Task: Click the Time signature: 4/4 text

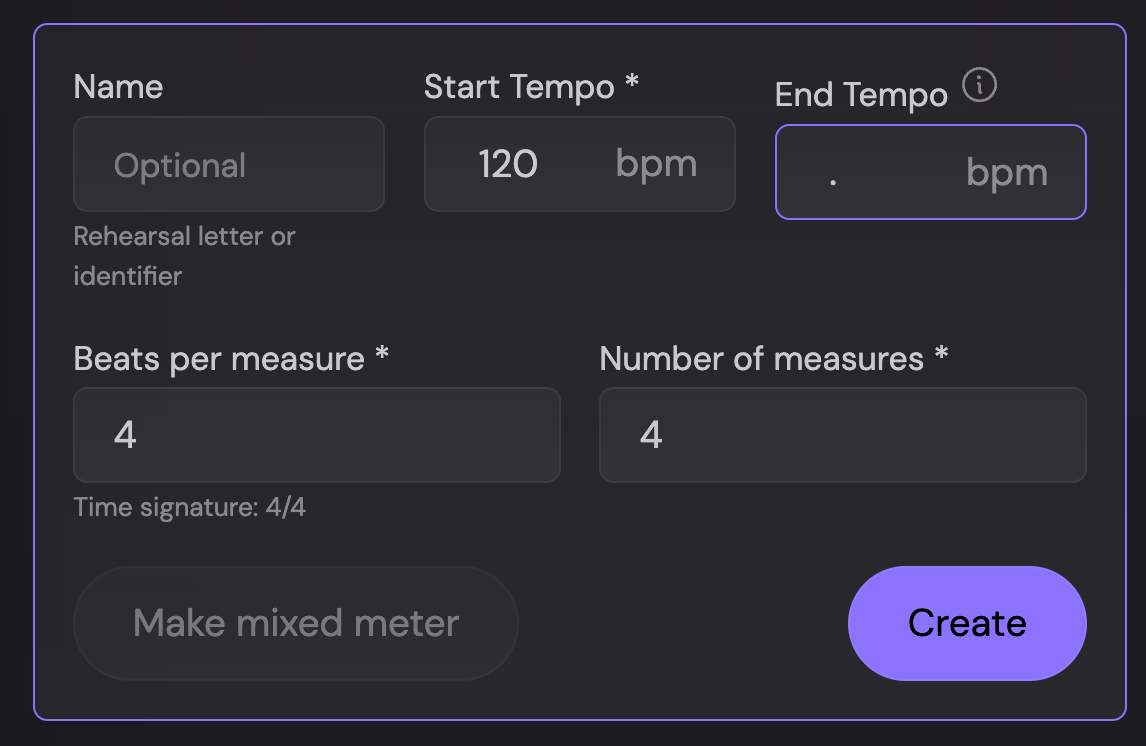Action: point(190,507)
